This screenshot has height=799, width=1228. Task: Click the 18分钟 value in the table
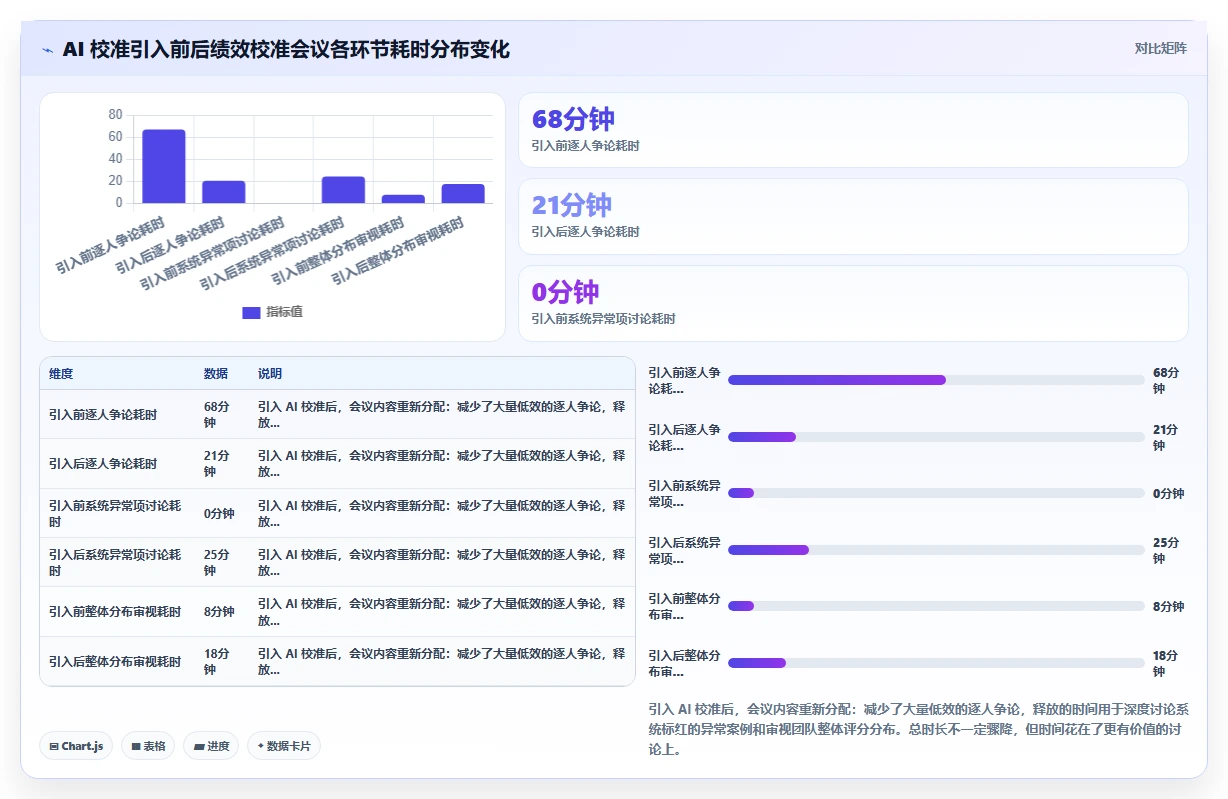tap(217, 661)
